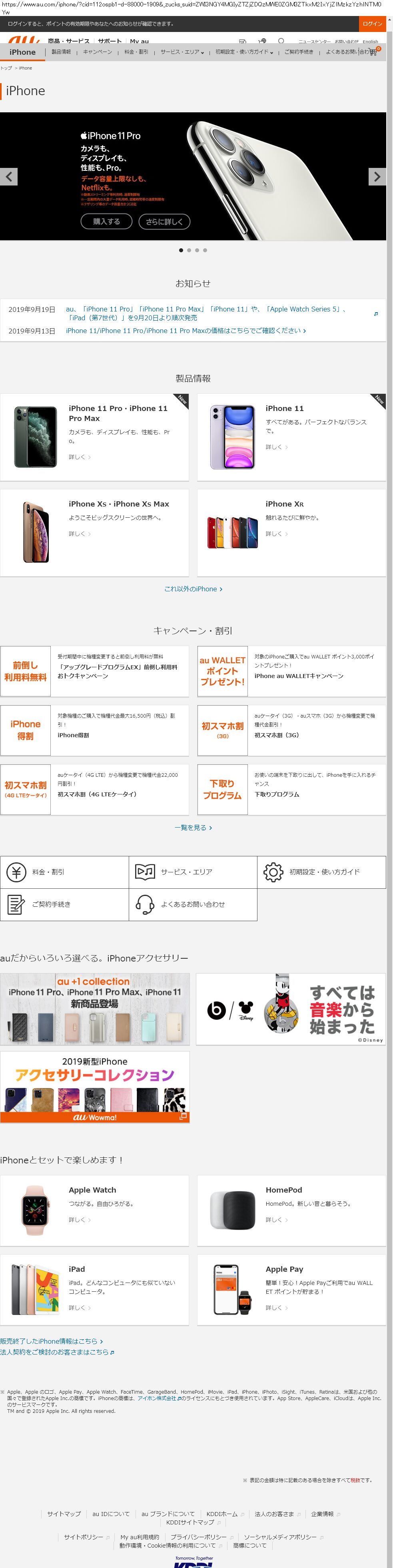Click the yen icon for 料金・割引

click(x=16, y=872)
